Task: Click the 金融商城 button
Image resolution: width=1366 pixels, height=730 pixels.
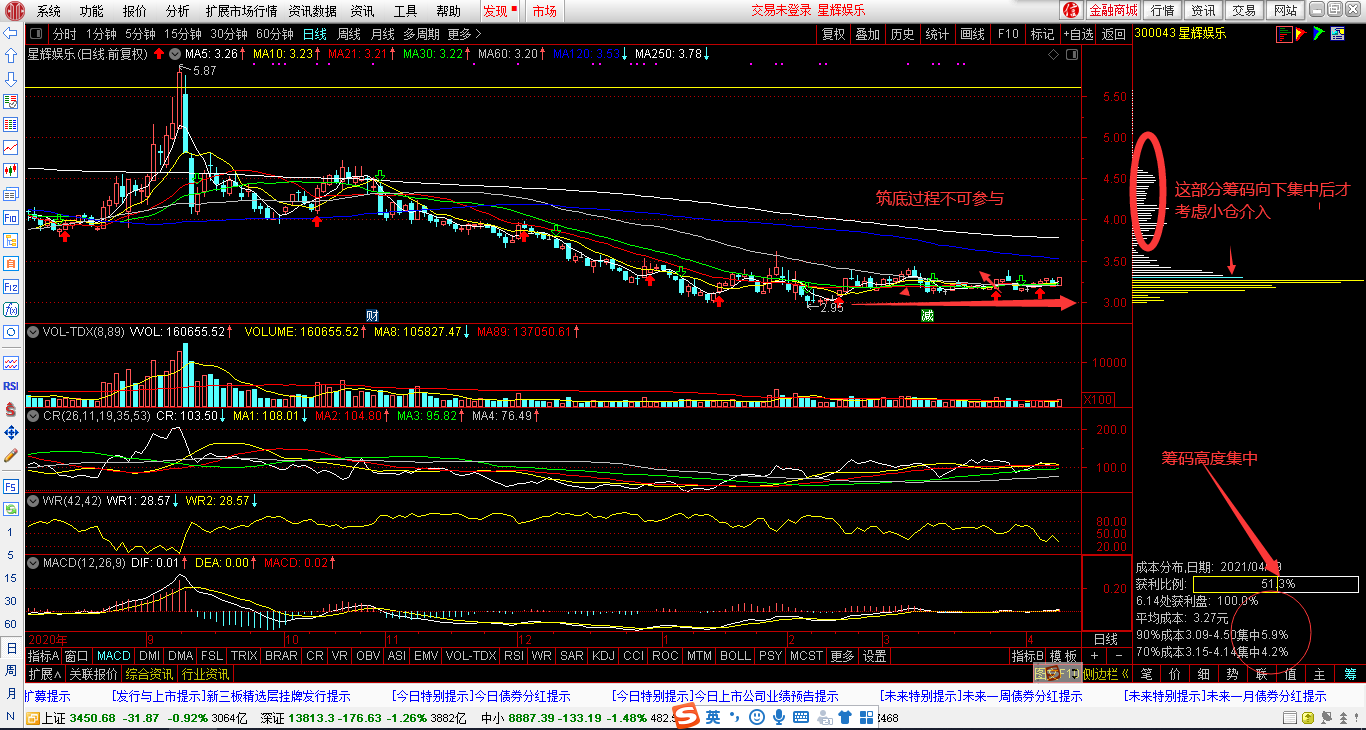Action: pyautogui.click(x=1113, y=10)
